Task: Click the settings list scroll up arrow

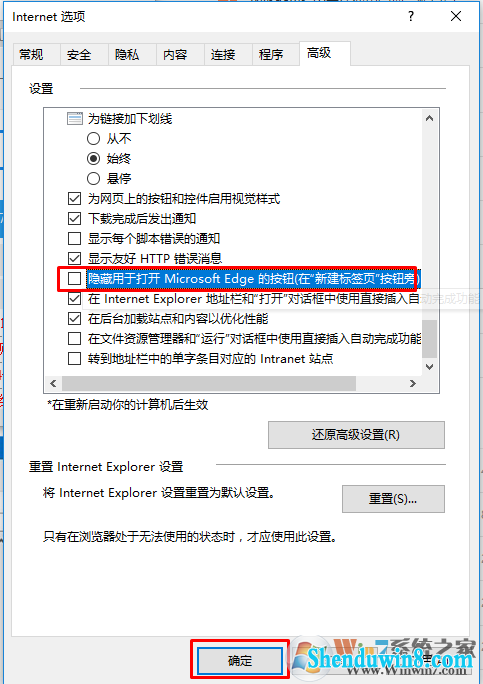Action: [x=429, y=118]
